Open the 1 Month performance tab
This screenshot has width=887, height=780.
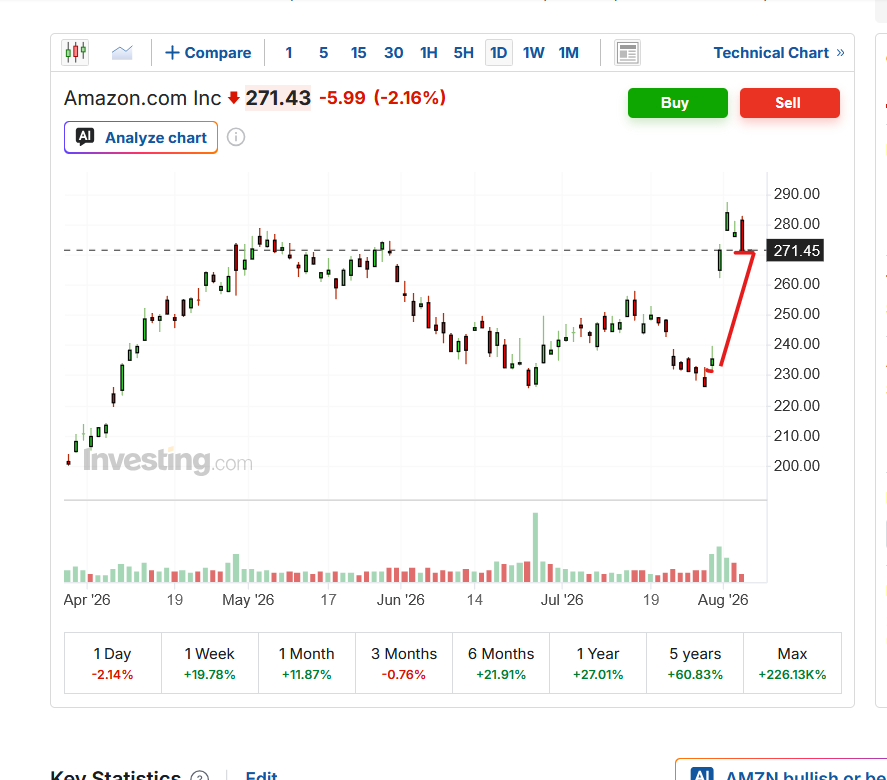pos(307,663)
